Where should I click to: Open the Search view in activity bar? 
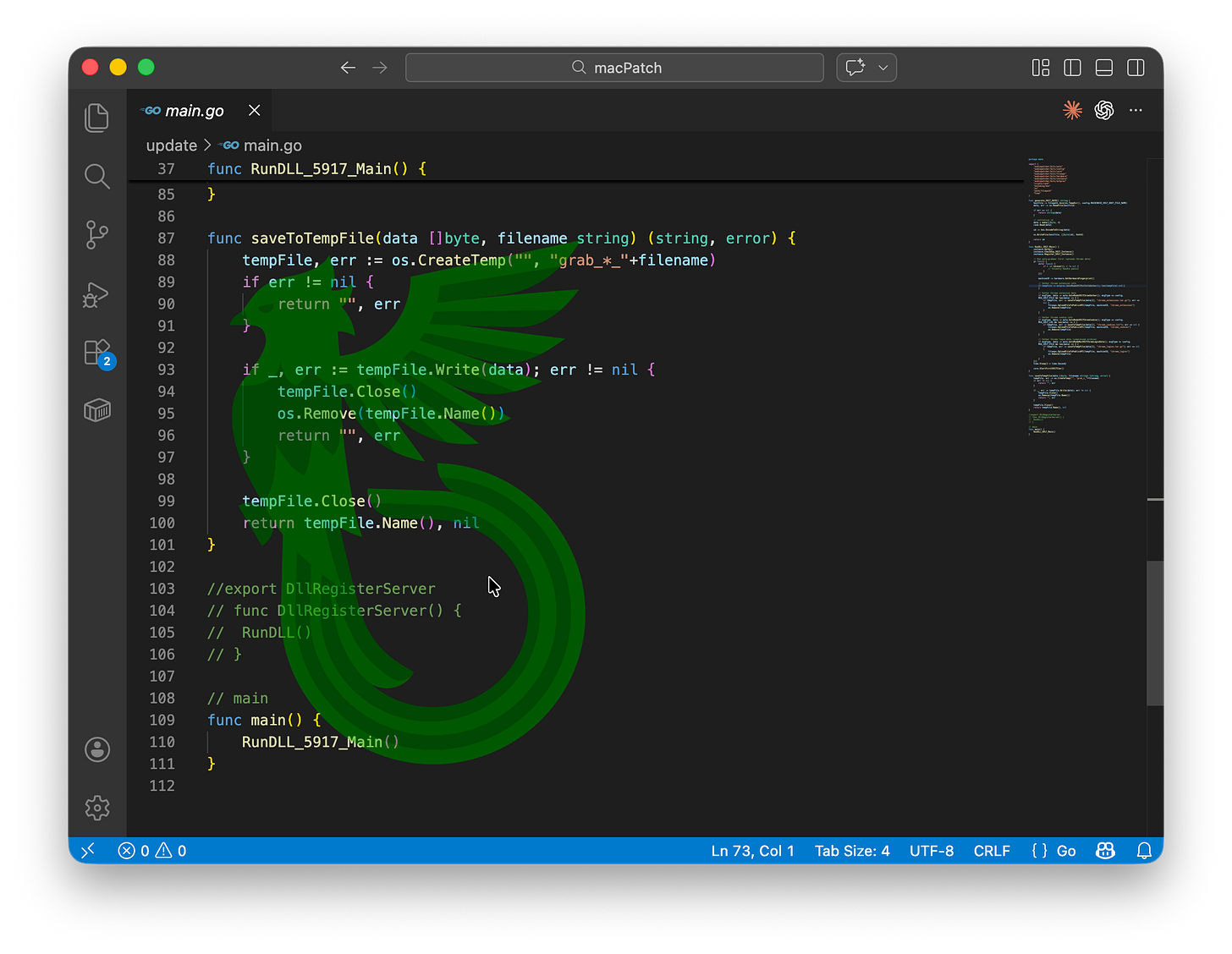point(97,176)
